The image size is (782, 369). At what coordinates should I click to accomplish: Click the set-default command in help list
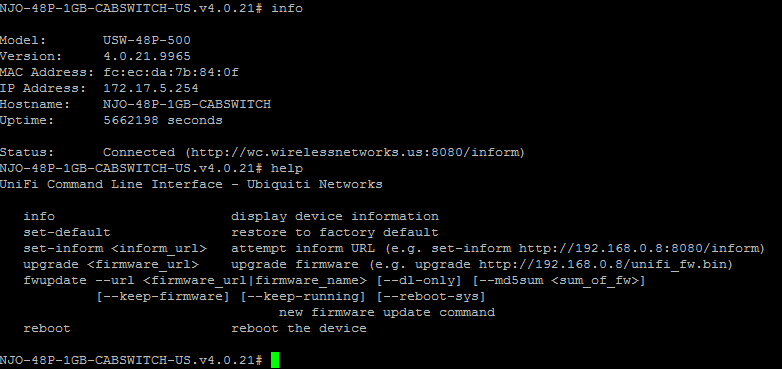67,232
